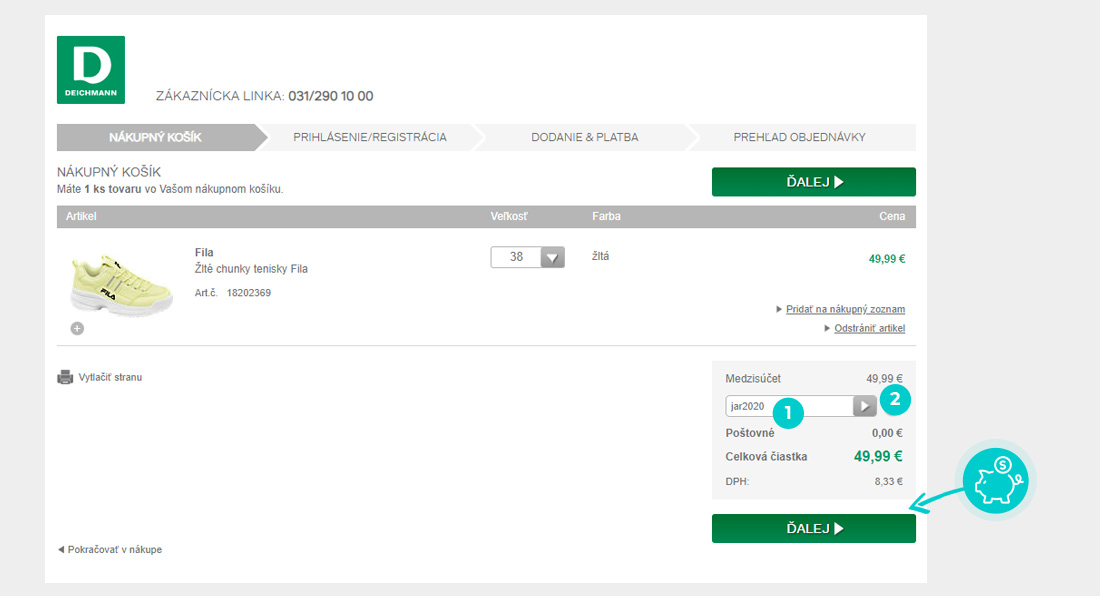The height and width of the screenshot is (596, 1100).
Task: Click the printer icon beside Vytlačiť stranu
Action: point(65,377)
